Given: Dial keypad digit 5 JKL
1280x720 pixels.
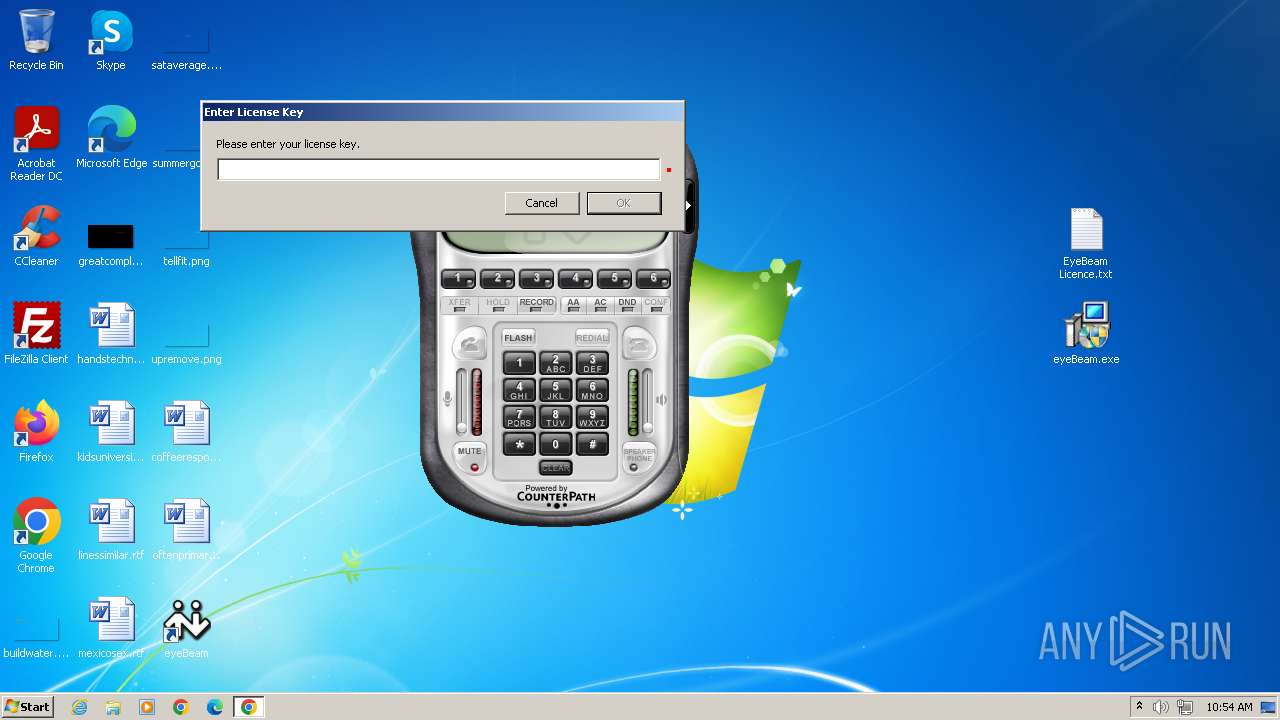Looking at the screenshot, I should coord(555,390).
